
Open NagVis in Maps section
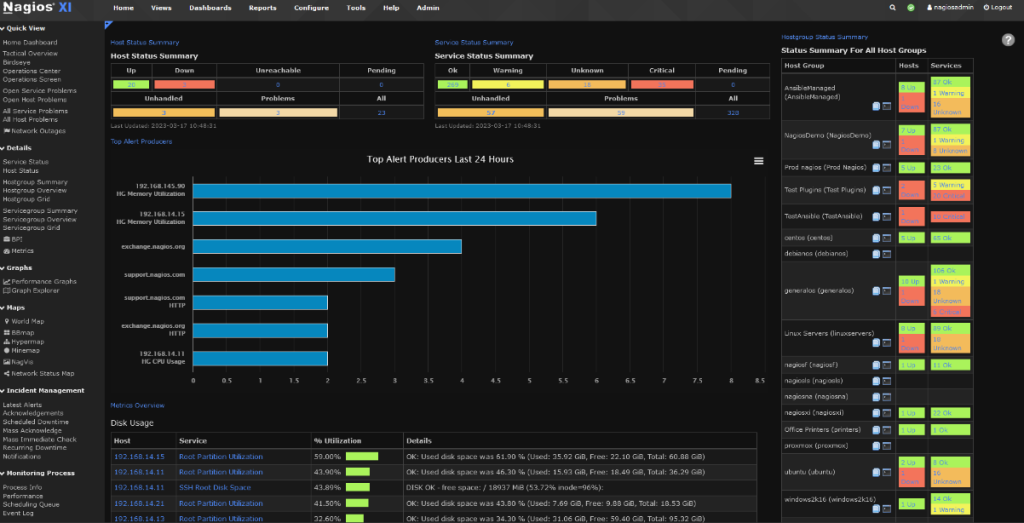coord(18,361)
